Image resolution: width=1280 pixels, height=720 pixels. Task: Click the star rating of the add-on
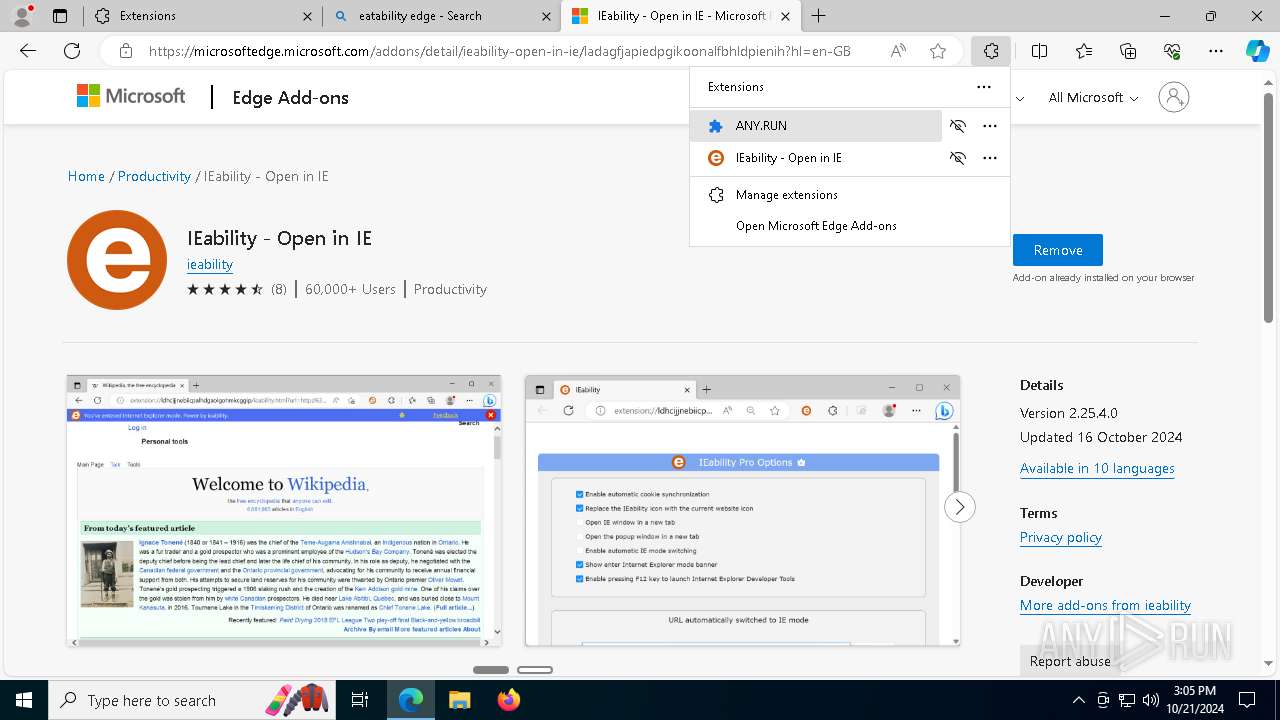pyautogui.click(x=225, y=289)
